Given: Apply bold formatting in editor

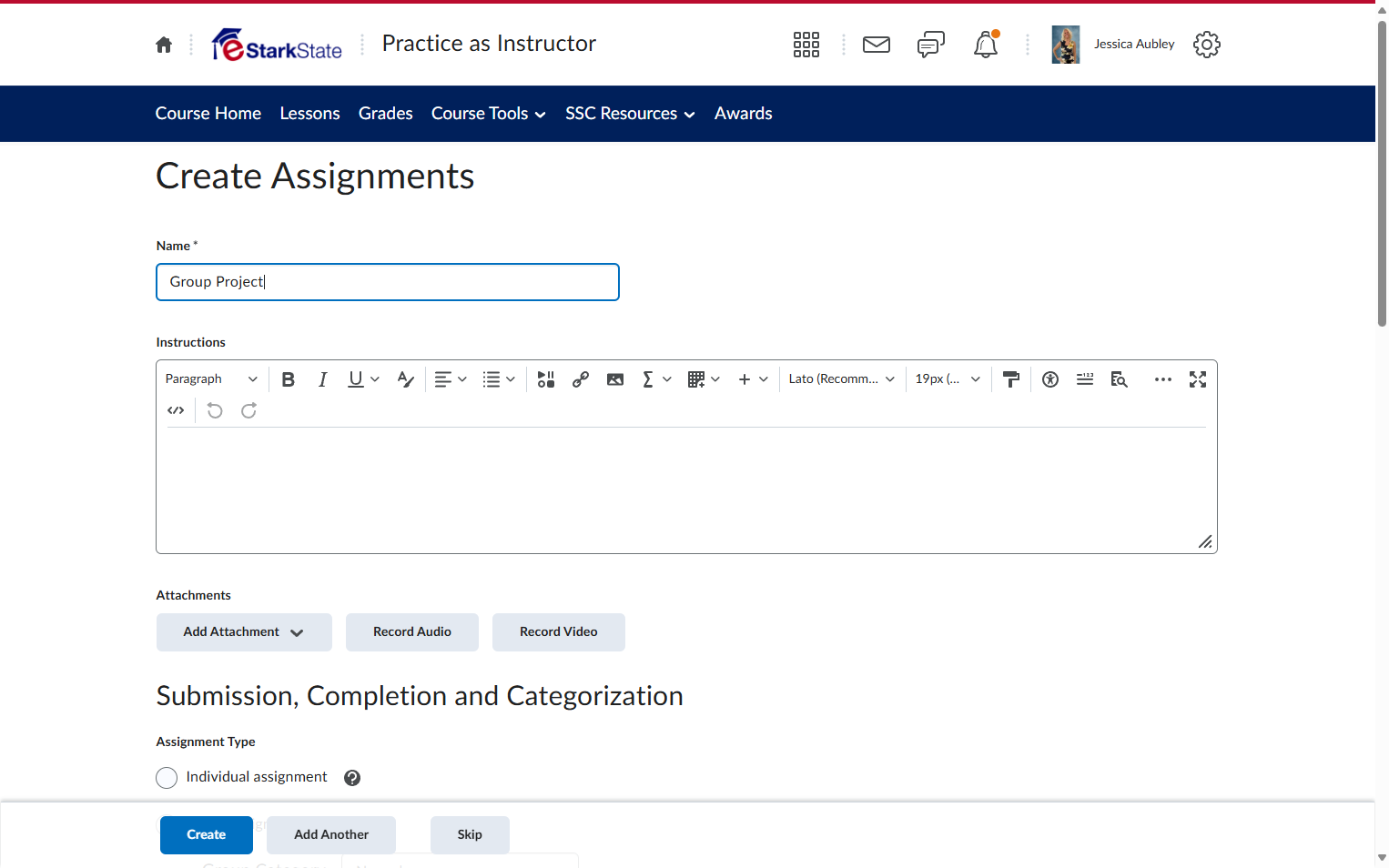Looking at the screenshot, I should click(289, 379).
